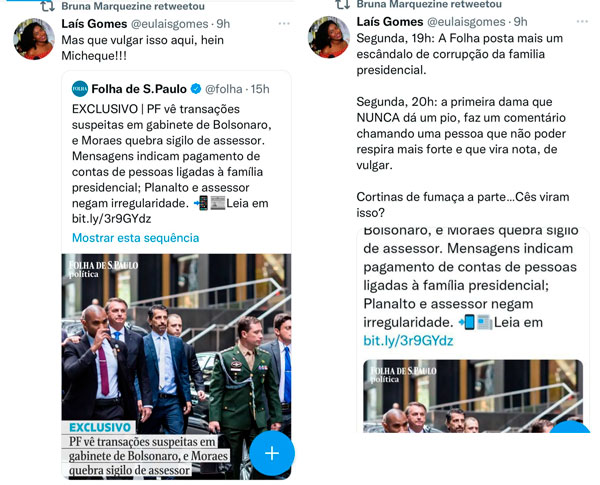Viewport: 600px width, 485px height.
Task: Click @eulaisgomes handle in left tweet
Action: pos(170,24)
